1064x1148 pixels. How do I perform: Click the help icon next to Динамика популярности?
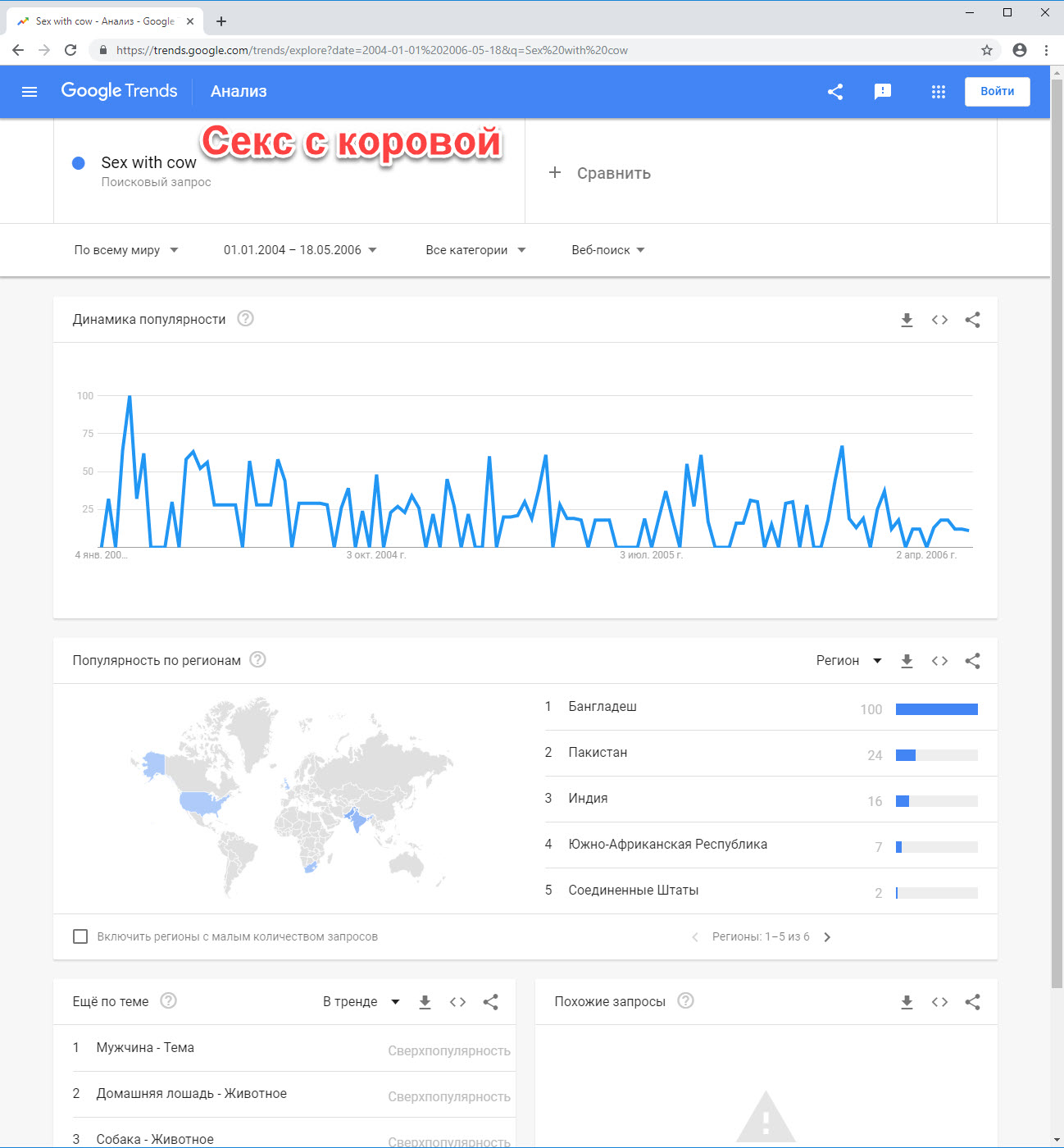click(245, 318)
